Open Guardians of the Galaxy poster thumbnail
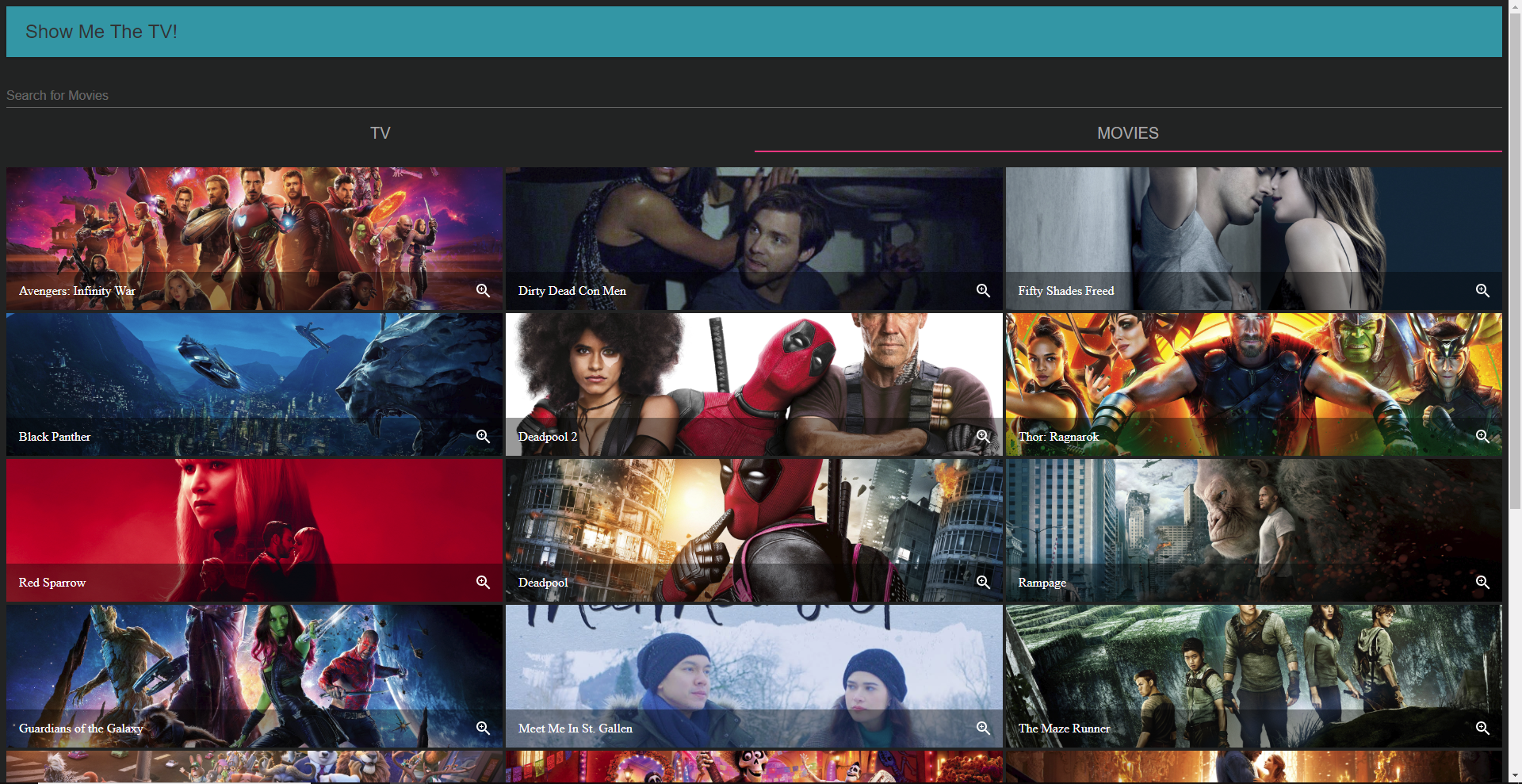Image resolution: width=1522 pixels, height=784 pixels. pyautogui.click(x=254, y=676)
